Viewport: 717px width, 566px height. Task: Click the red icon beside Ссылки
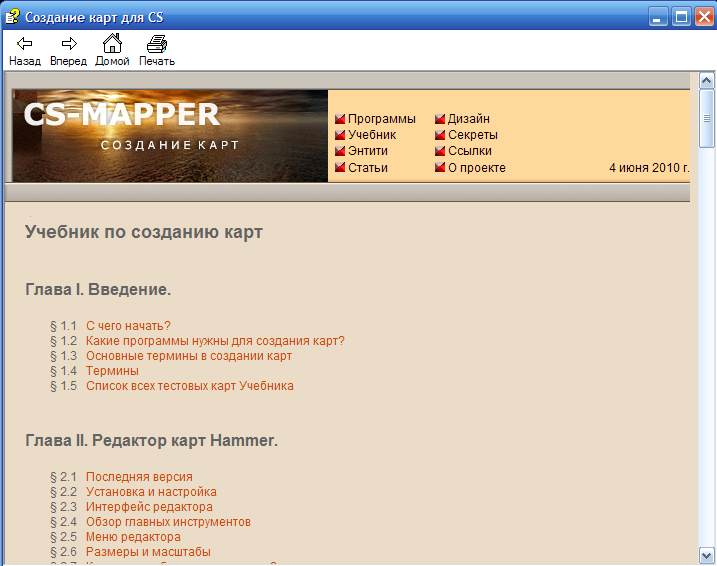pyautogui.click(x=440, y=151)
